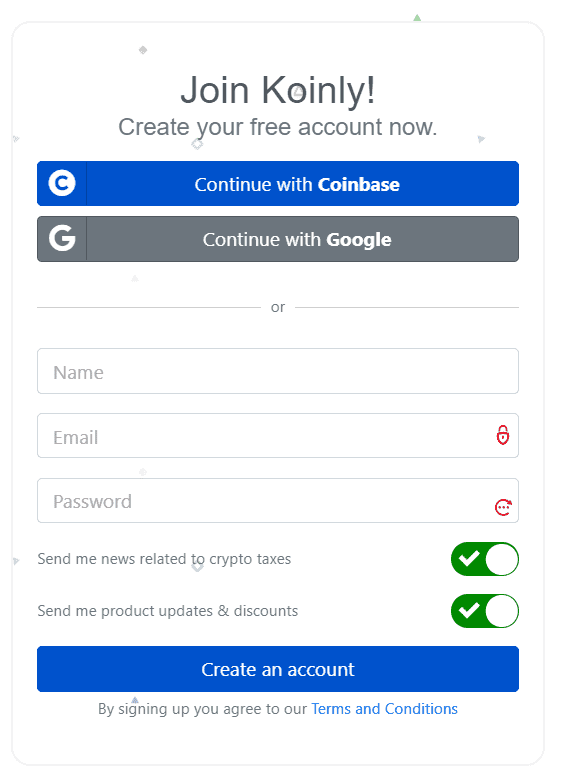The image size is (570, 783).
Task: Click the "or" divider text
Action: click(x=278, y=307)
